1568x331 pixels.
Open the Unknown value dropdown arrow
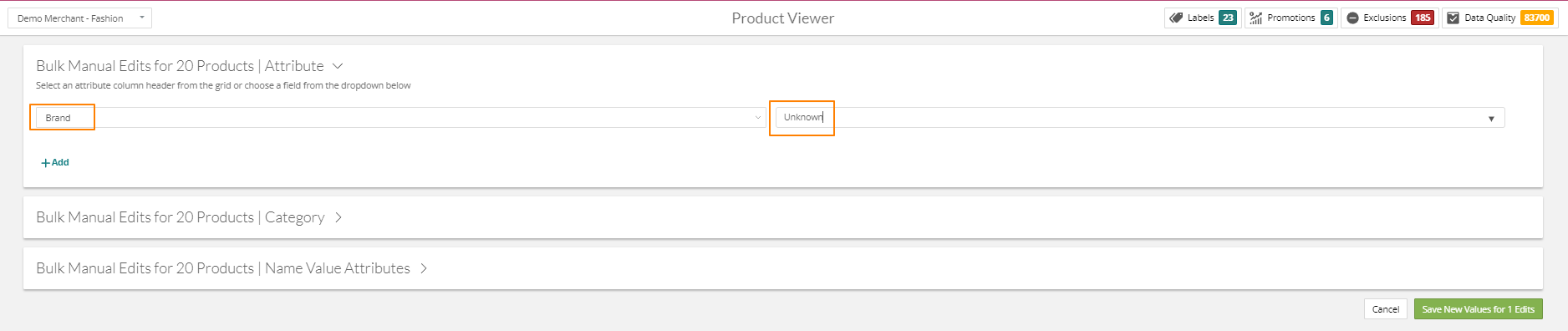point(1491,119)
